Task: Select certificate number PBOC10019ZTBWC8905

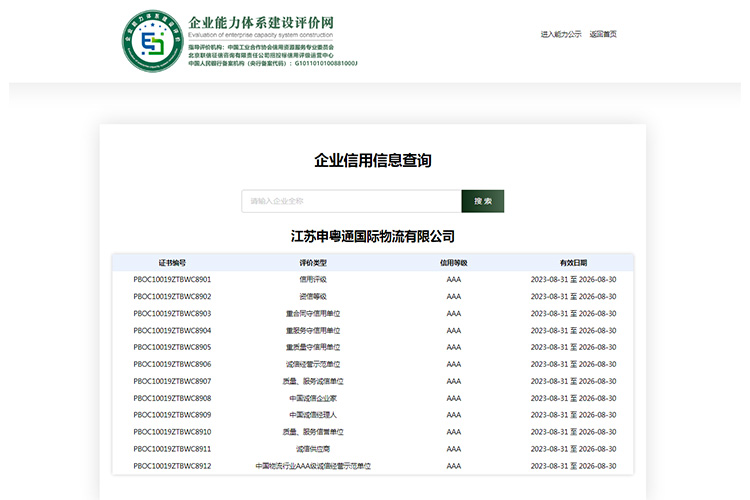Action: [x=172, y=347]
